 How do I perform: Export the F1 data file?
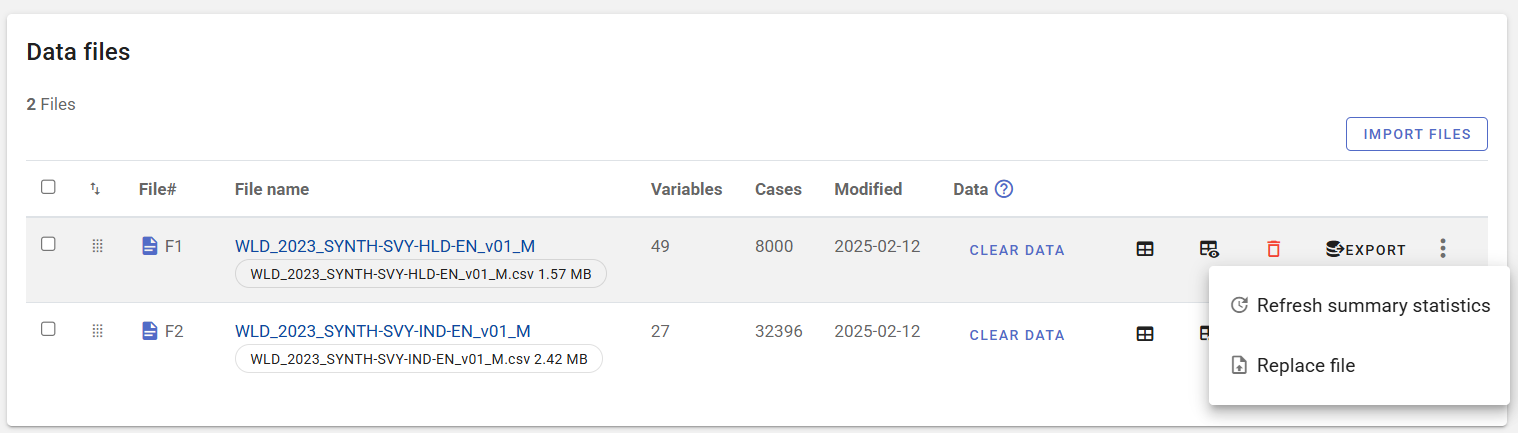tap(1366, 250)
